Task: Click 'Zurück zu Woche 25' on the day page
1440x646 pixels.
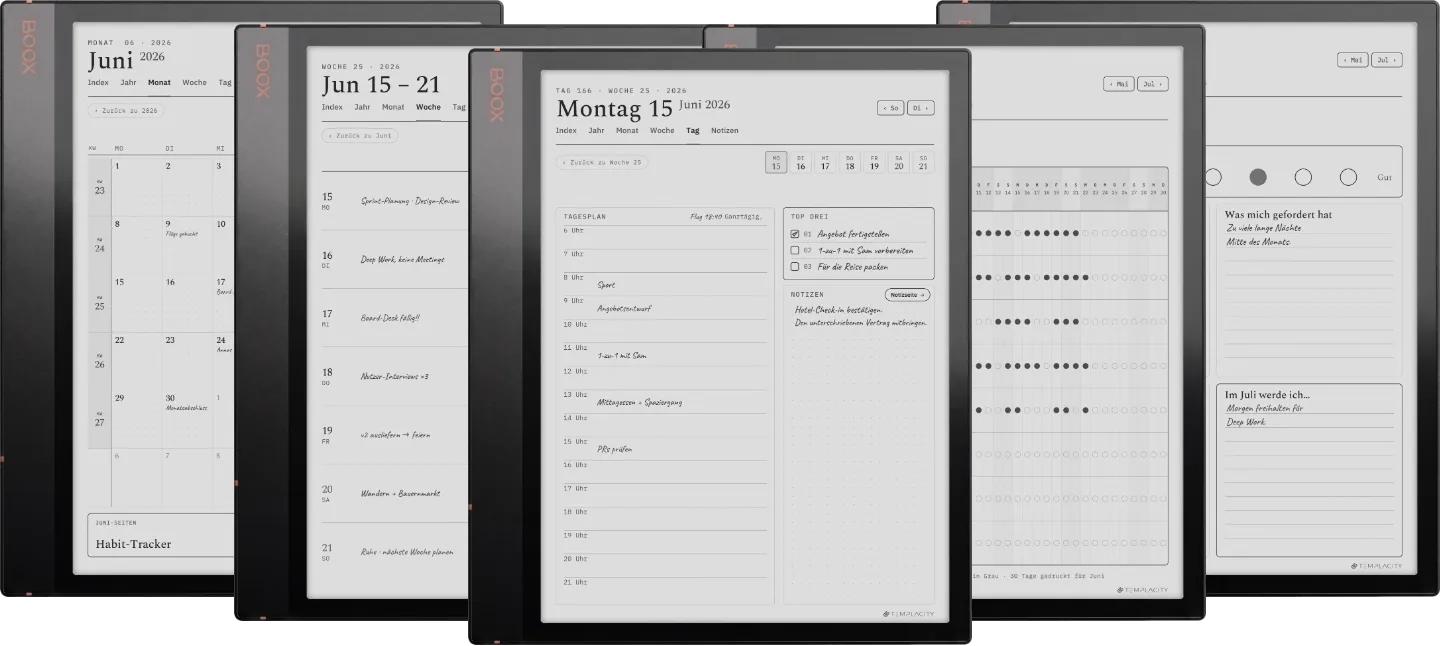Action: pyautogui.click(x=602, y=162)
